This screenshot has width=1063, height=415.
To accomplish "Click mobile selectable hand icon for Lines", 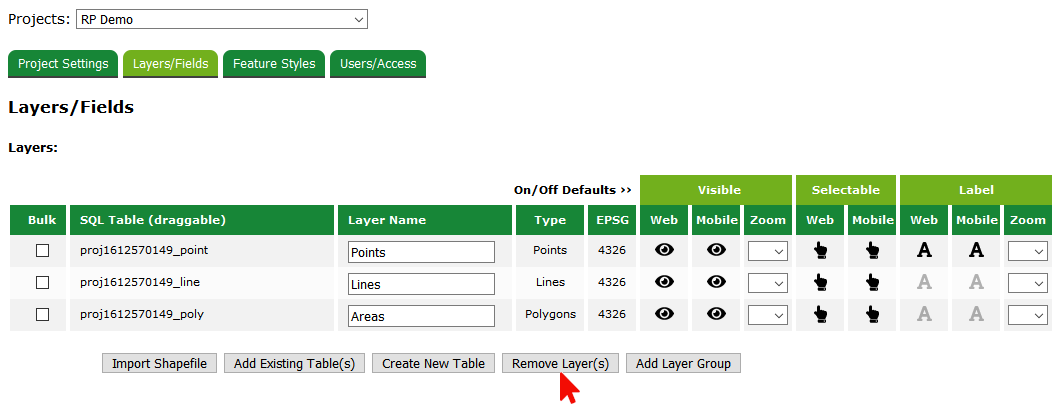I will pos(873,282).
